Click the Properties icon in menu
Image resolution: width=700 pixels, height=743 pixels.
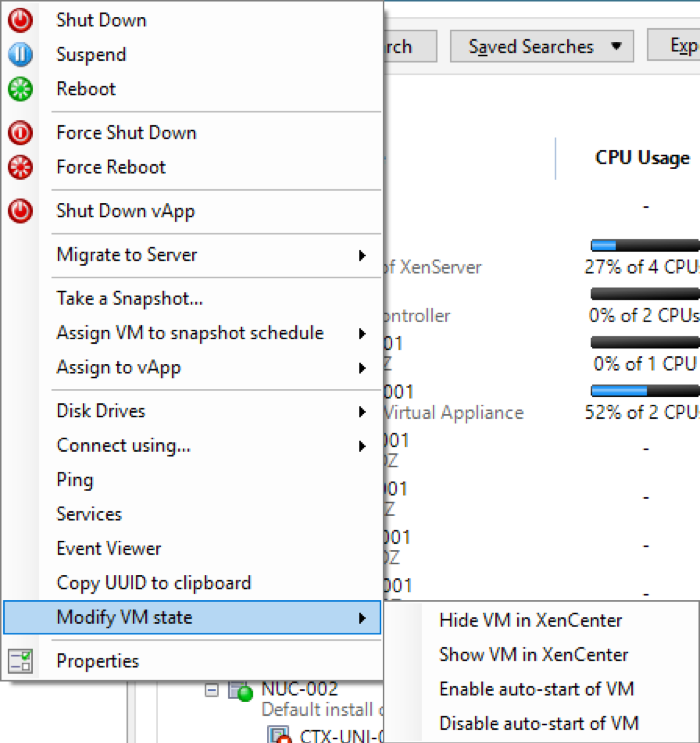click(x=20, y=661)
